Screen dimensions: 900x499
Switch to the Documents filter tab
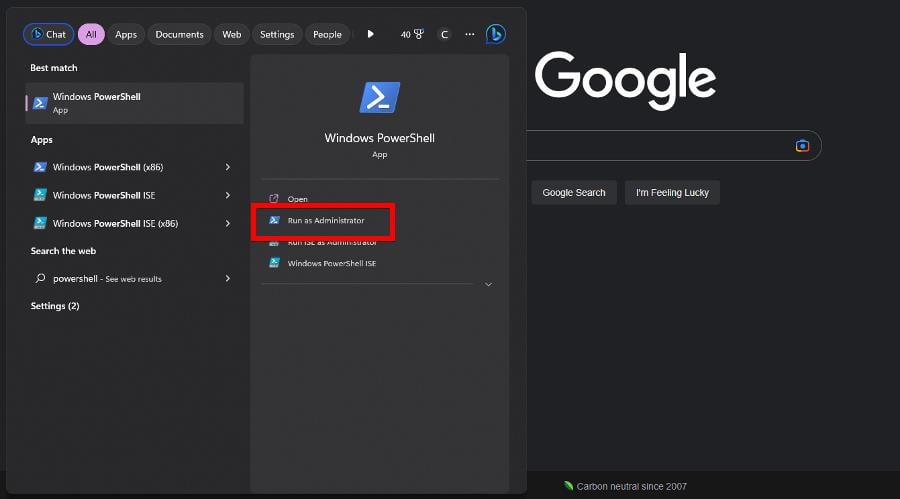pos(179,34)
